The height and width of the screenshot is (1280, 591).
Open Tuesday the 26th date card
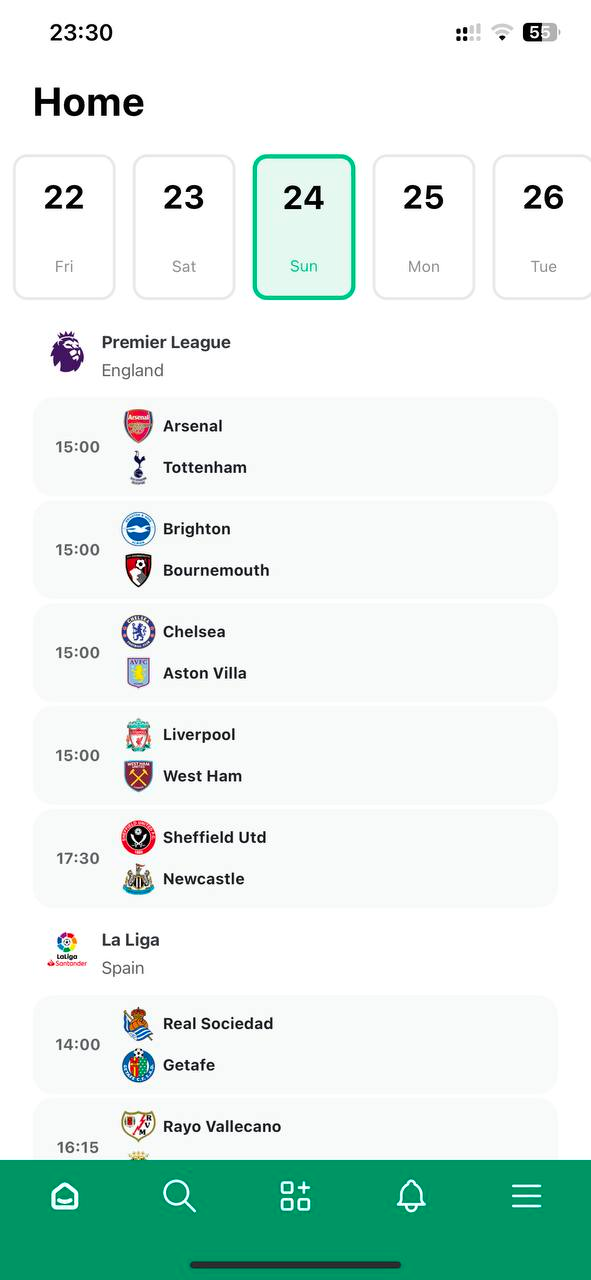pos(543,226)
